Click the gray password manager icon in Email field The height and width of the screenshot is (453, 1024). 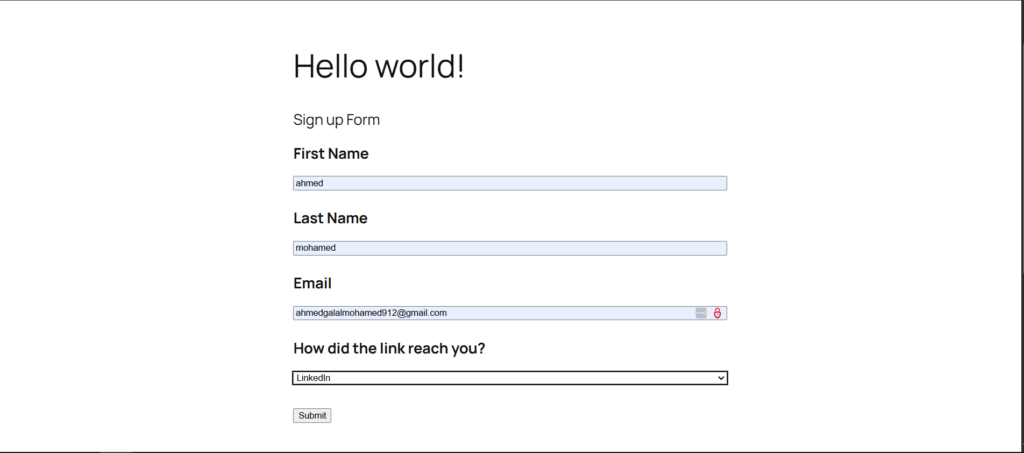[701, 313]
